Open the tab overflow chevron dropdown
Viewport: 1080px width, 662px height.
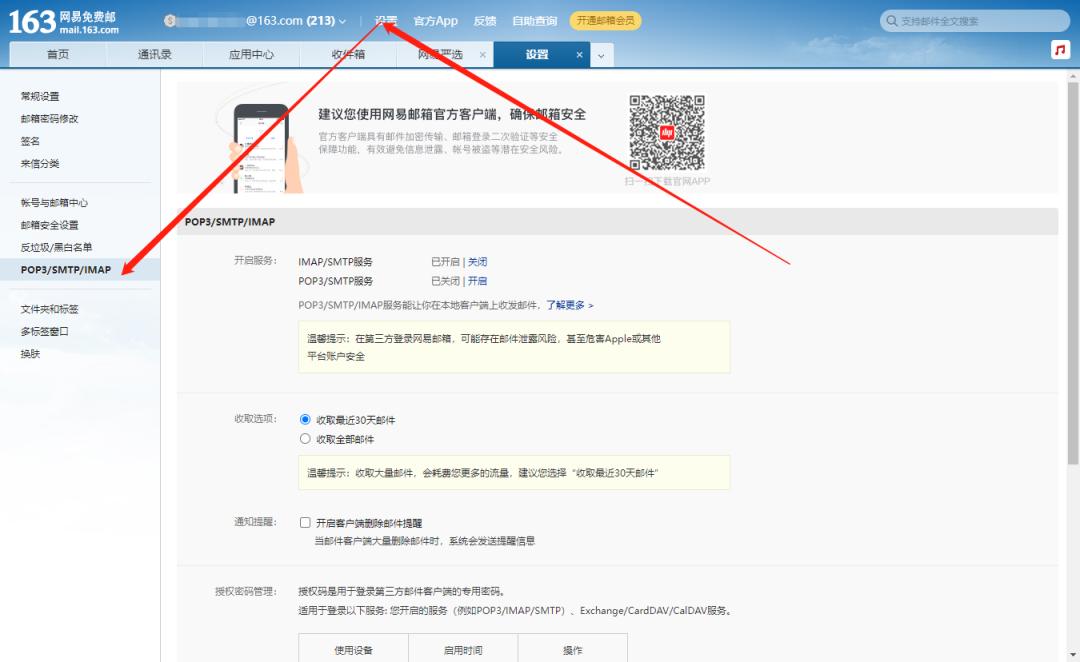[600, 55]
